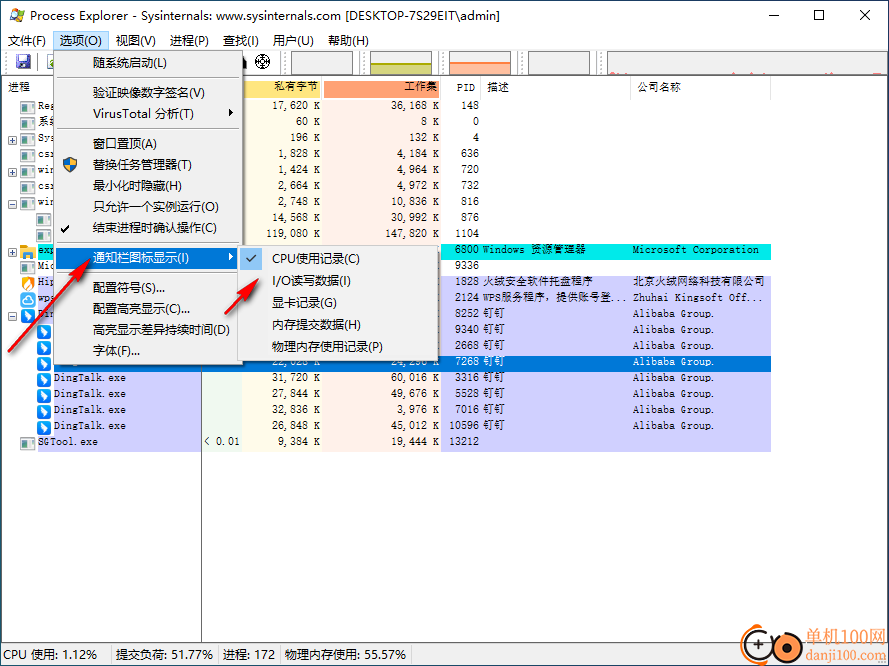Toggle CPU使用记录(C) tray icon option
The height and width of the screenshot is (666, 889).
point(338,258)
